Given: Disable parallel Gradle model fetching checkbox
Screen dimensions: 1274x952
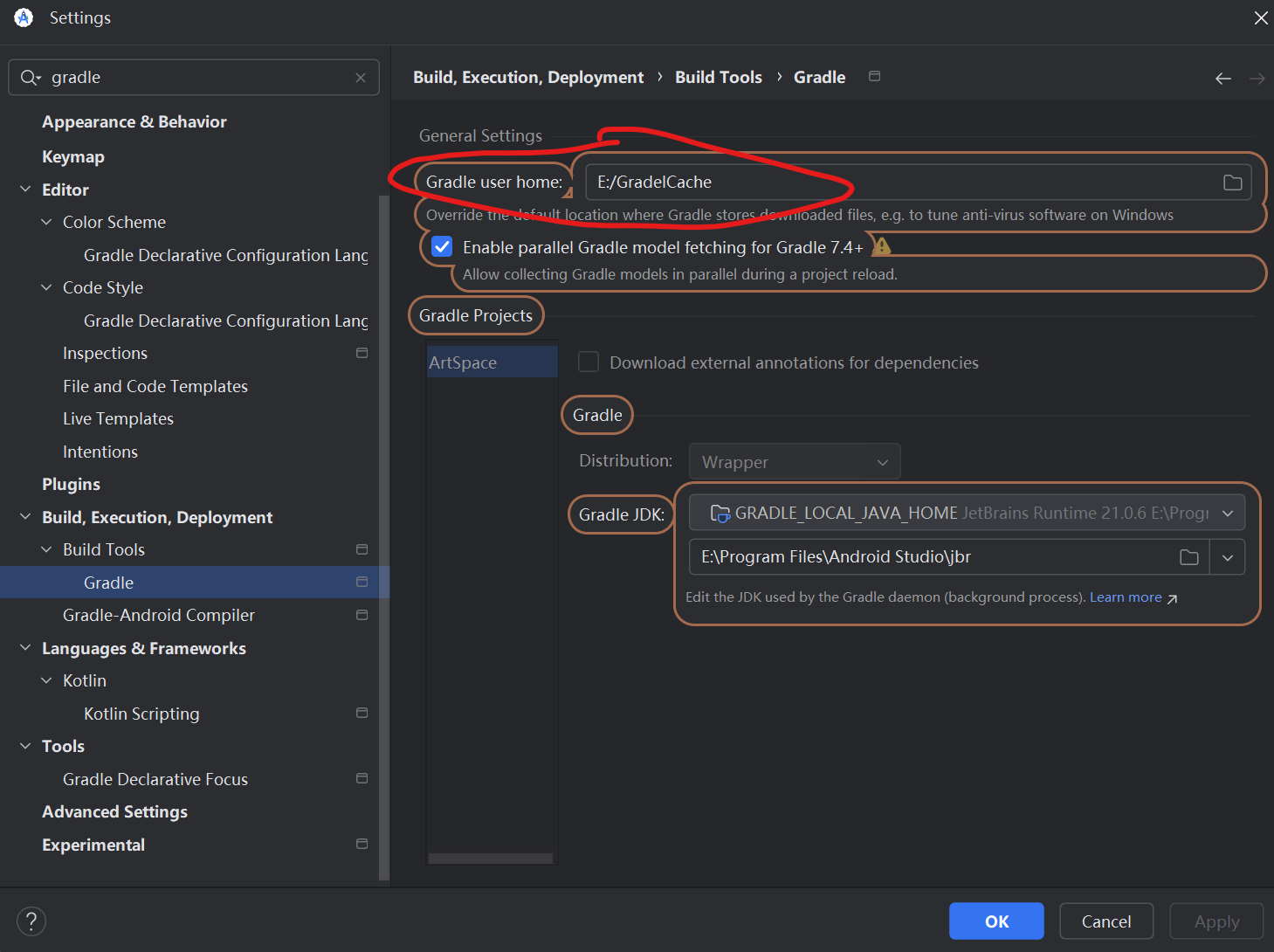Looking at the screenshot, I should coord(443,247).
